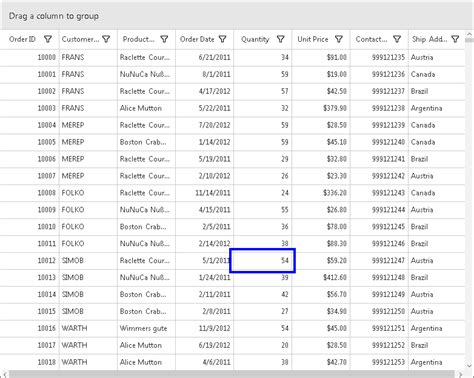Select MEREP in row 10004
Image resolution: width=474 pixels, height=378 pixels.
(88, 125)
